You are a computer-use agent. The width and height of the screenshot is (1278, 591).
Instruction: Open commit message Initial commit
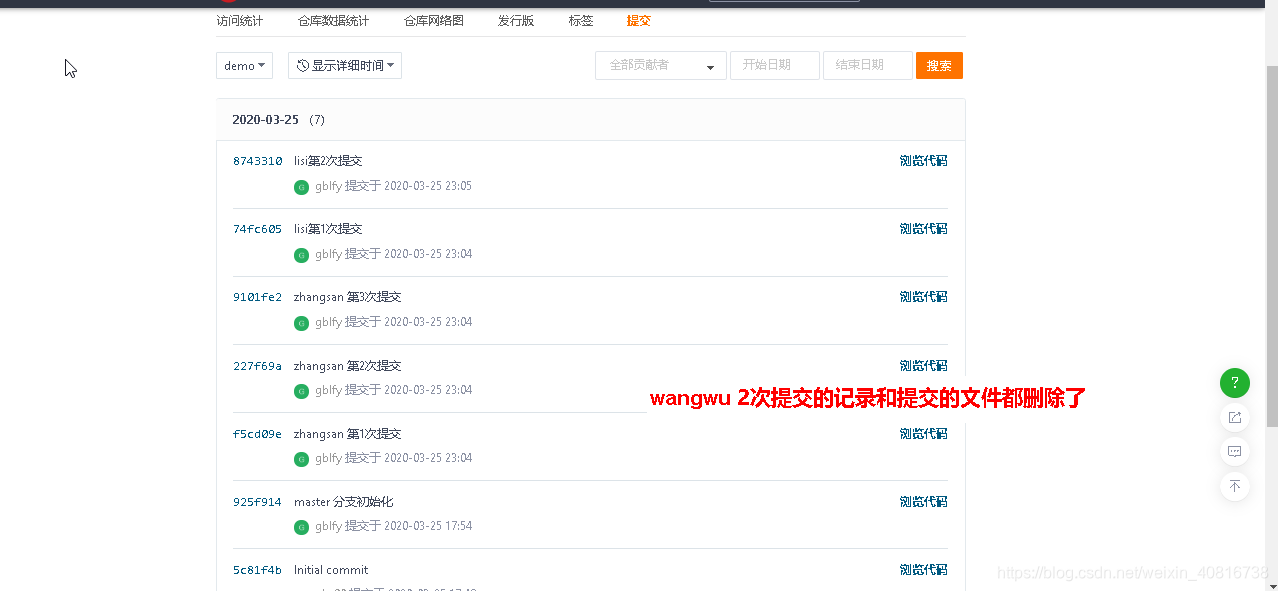click(331, 570)
